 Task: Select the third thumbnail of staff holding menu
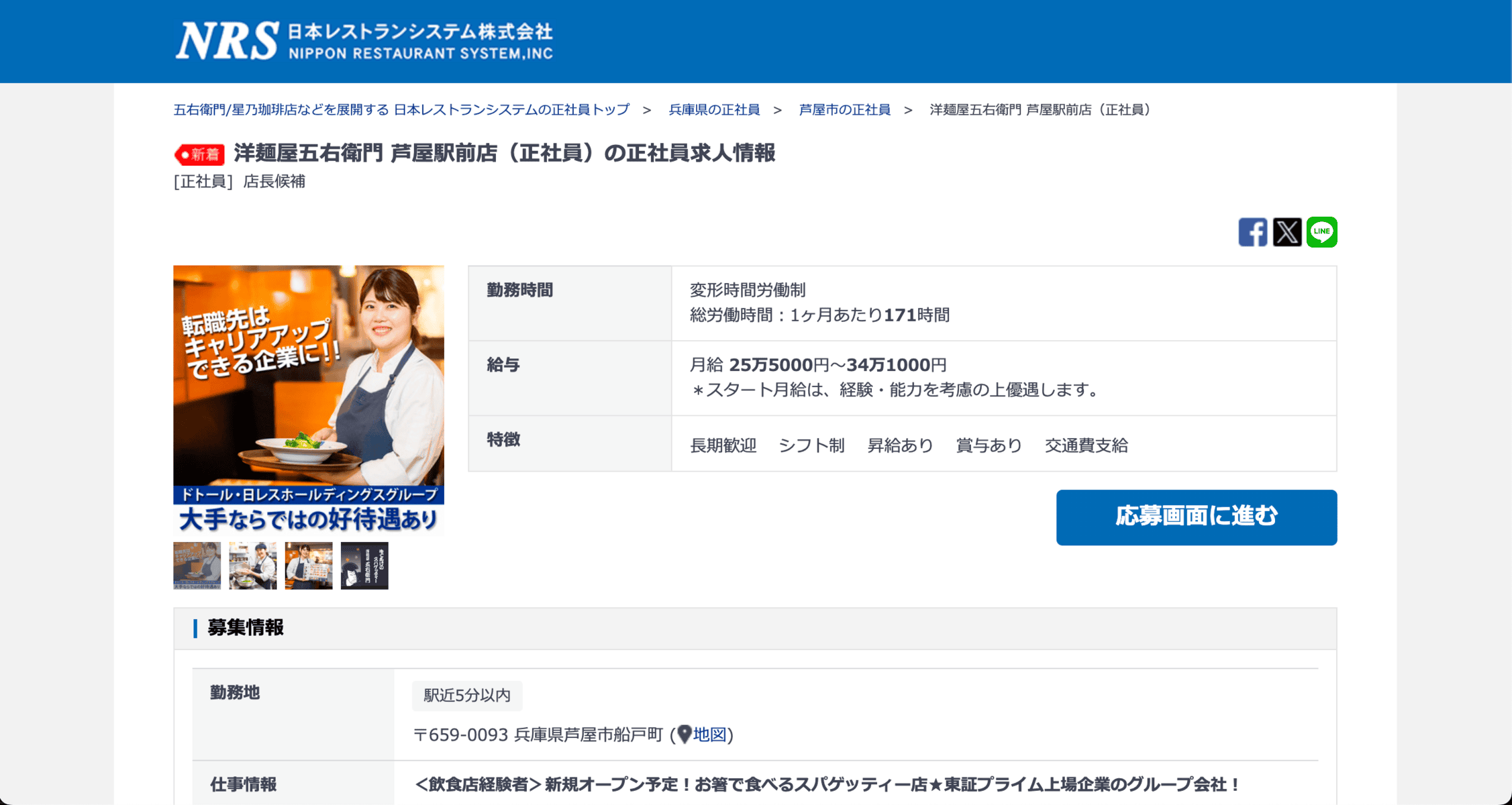pyautogui.click(x=309, y=566)
